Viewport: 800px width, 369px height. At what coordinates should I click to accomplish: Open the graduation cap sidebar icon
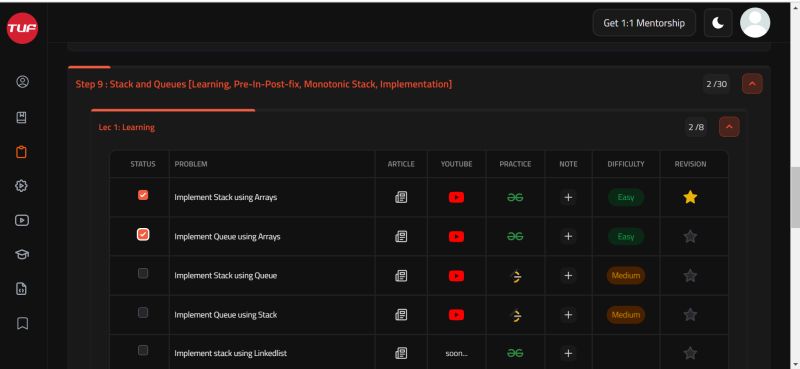point(22,255)
